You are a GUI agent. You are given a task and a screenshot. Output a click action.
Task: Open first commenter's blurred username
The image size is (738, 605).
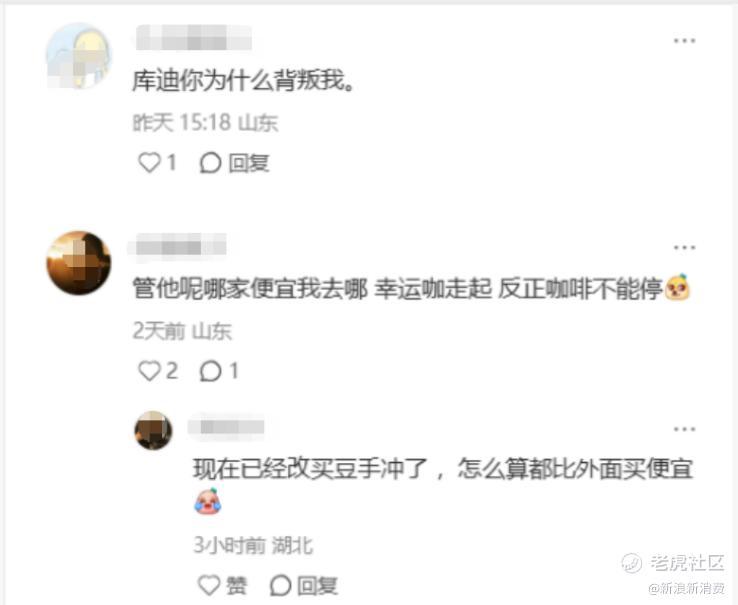pos(193,38)
